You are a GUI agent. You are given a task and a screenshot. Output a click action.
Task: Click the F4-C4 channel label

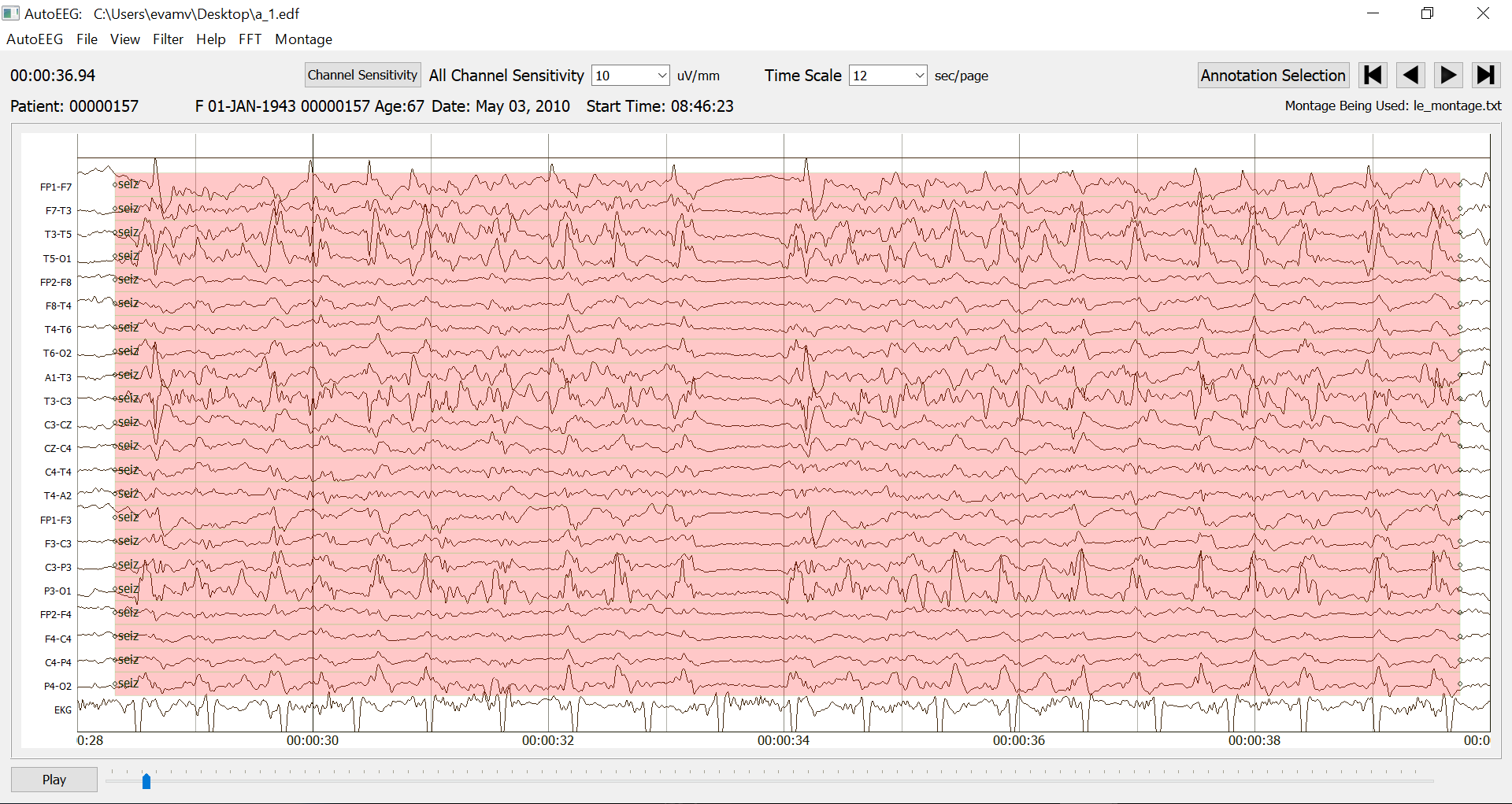[58, 639]
